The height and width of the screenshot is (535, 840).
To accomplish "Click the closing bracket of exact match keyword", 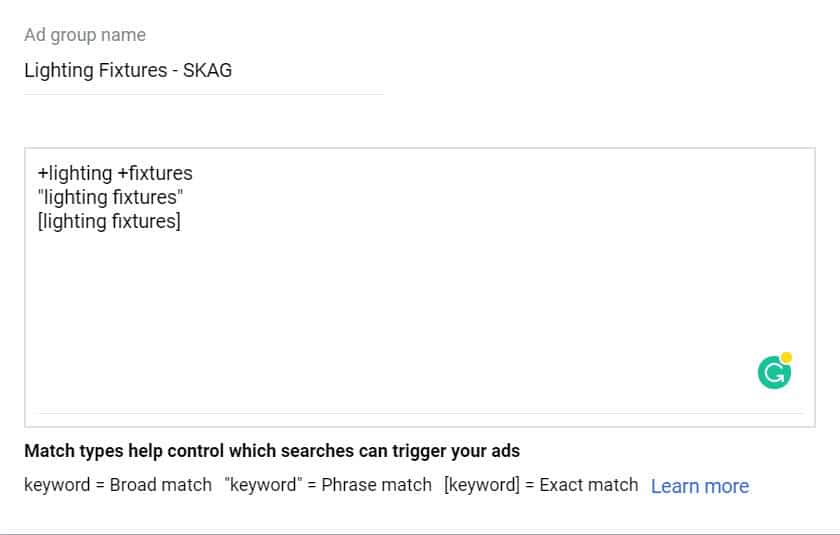I will point(178,221).
